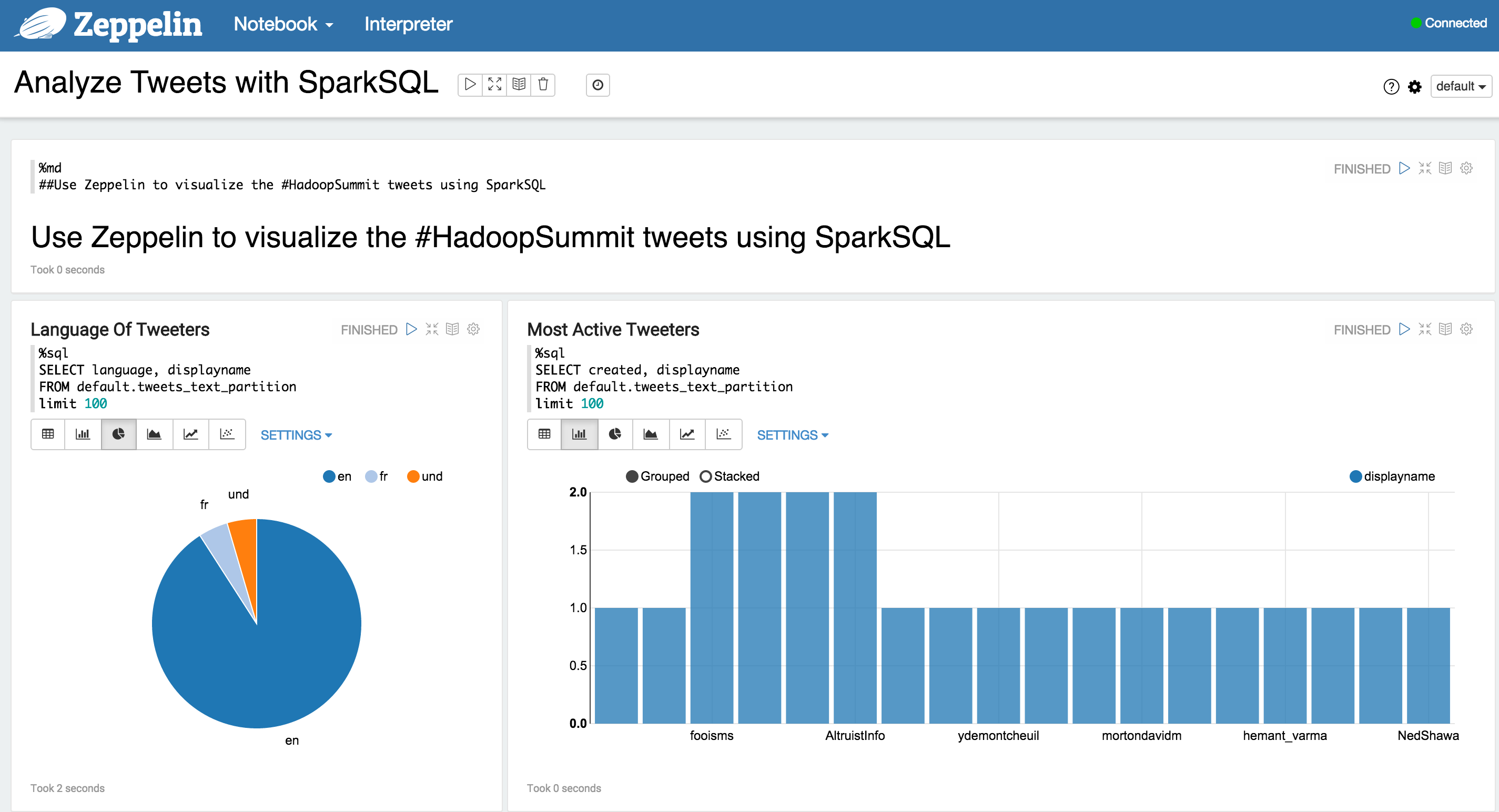The image size is (1499, 812).
Task: Click the Zeppelin logo link
Action: pyautogui.click(x=109, y=24)
